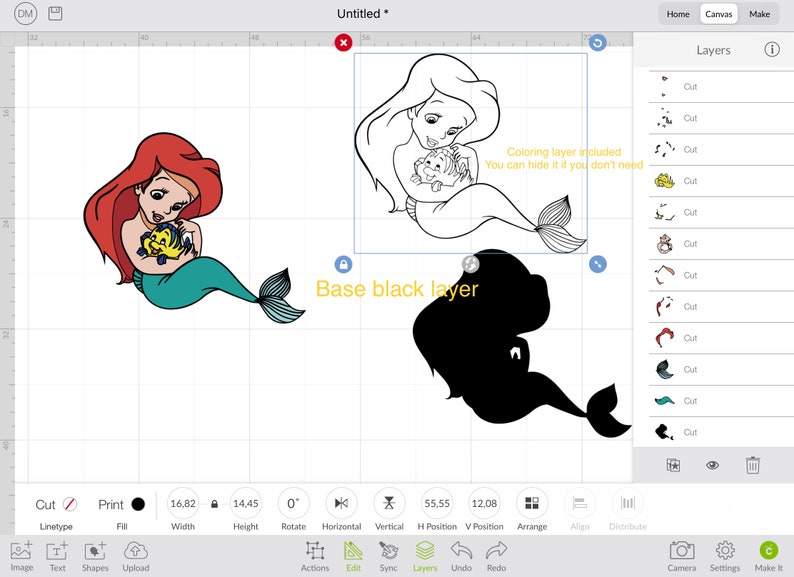Edit the H Position value 55,55

click(x=437, y=504)
